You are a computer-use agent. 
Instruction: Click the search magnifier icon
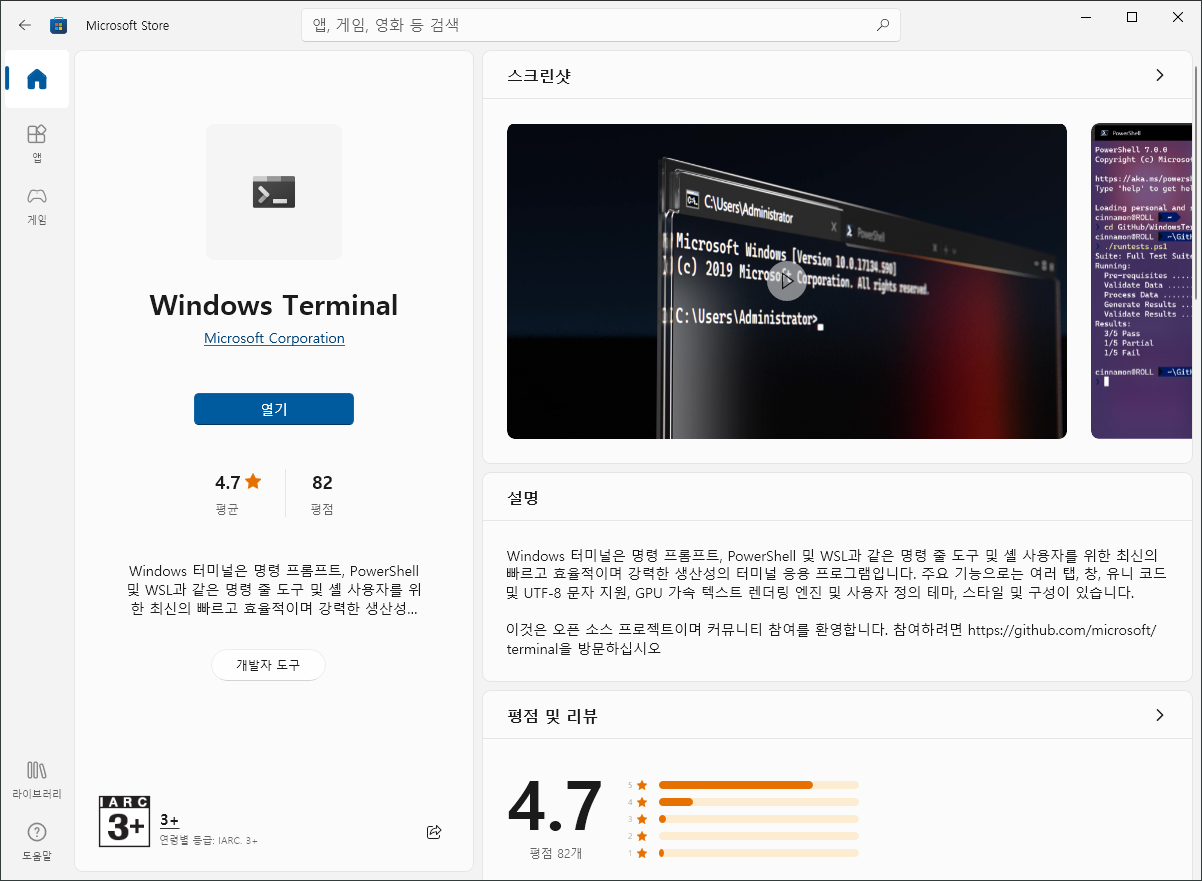(882, 25)
